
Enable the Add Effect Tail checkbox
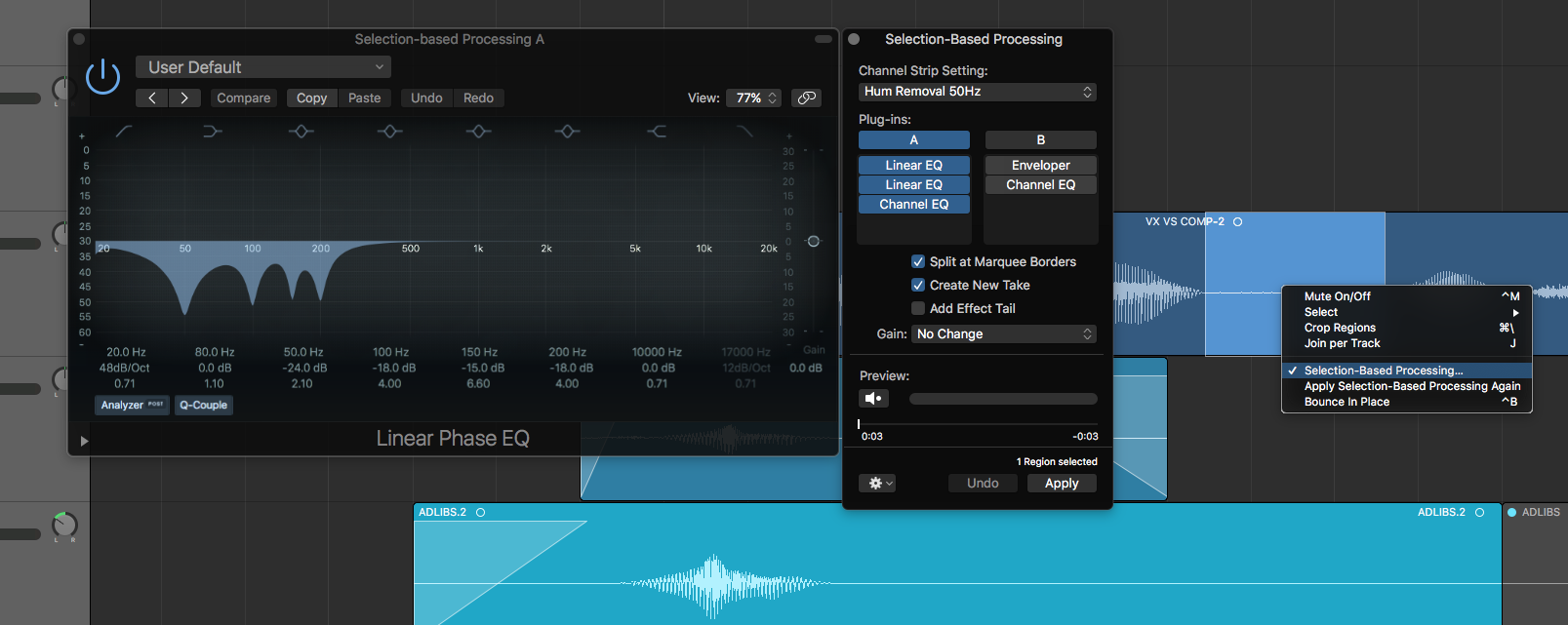point(917,308)
